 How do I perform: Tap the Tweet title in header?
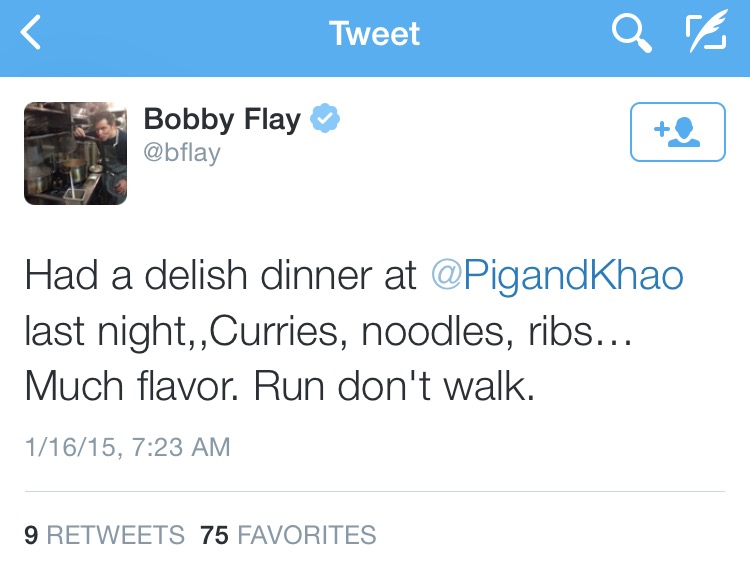point(375,35)
